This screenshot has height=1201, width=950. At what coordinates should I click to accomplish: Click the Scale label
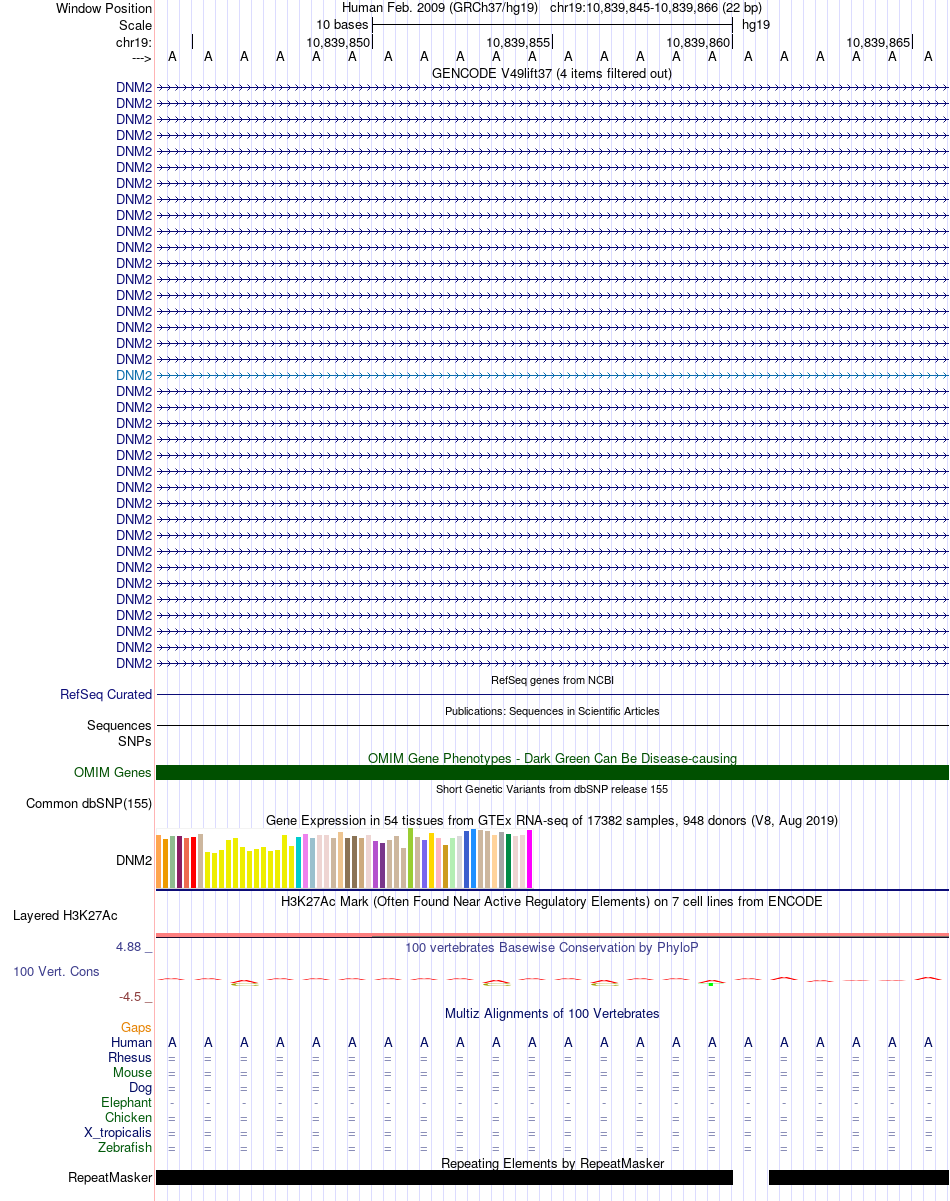tap(135, 25)
